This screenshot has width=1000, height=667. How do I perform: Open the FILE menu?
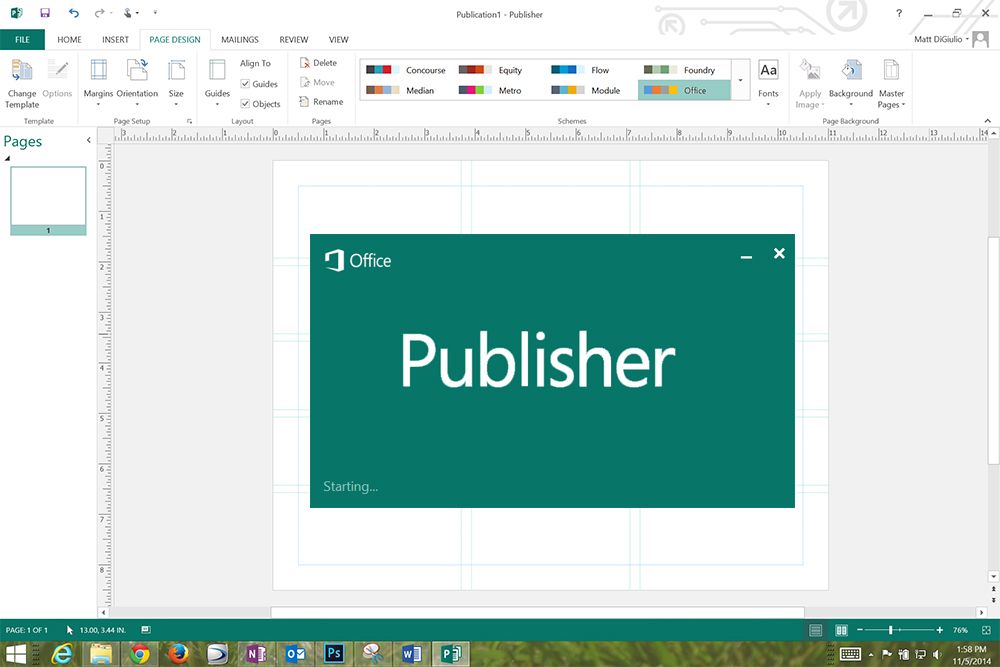click(22, 40)
